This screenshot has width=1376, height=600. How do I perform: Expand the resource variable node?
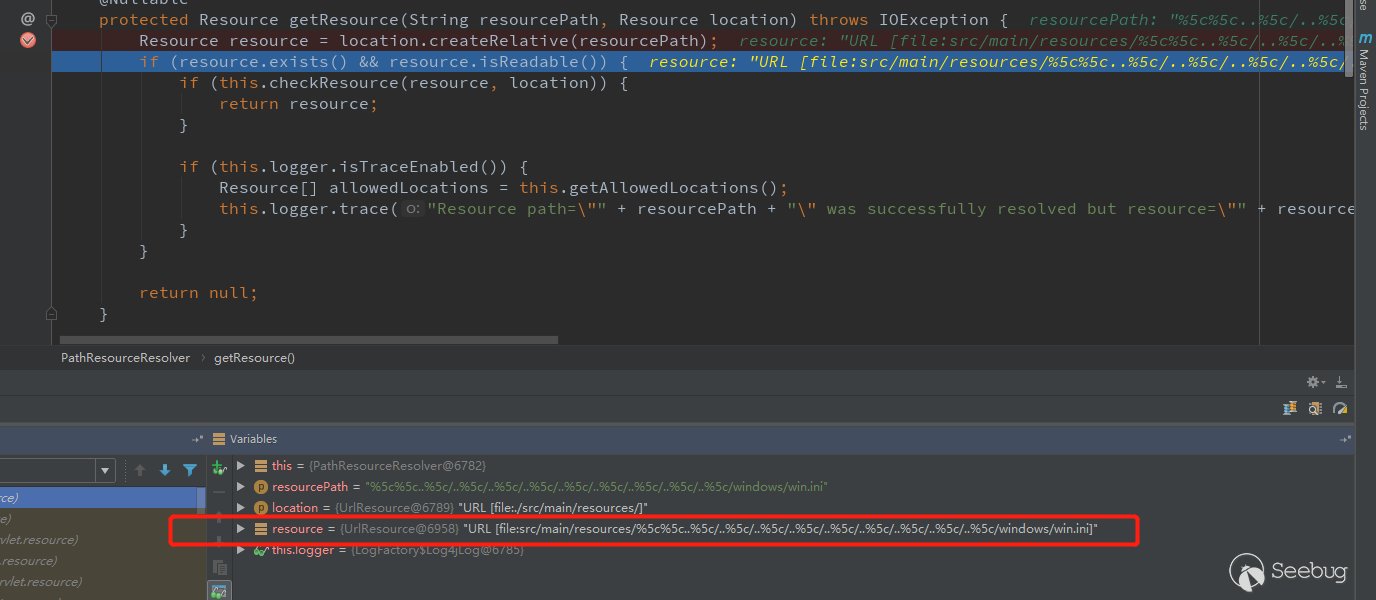coord(240,529)
